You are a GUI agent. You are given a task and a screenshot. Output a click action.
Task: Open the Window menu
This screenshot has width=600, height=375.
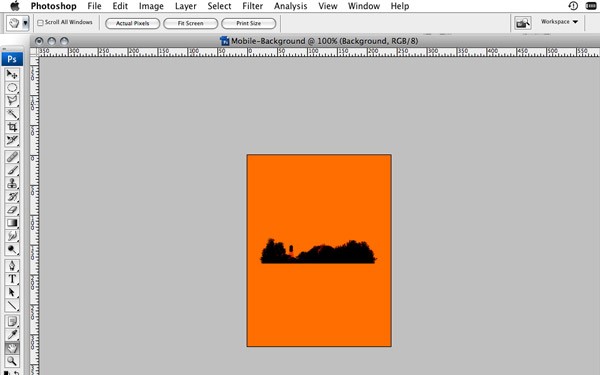pos(364,6)
